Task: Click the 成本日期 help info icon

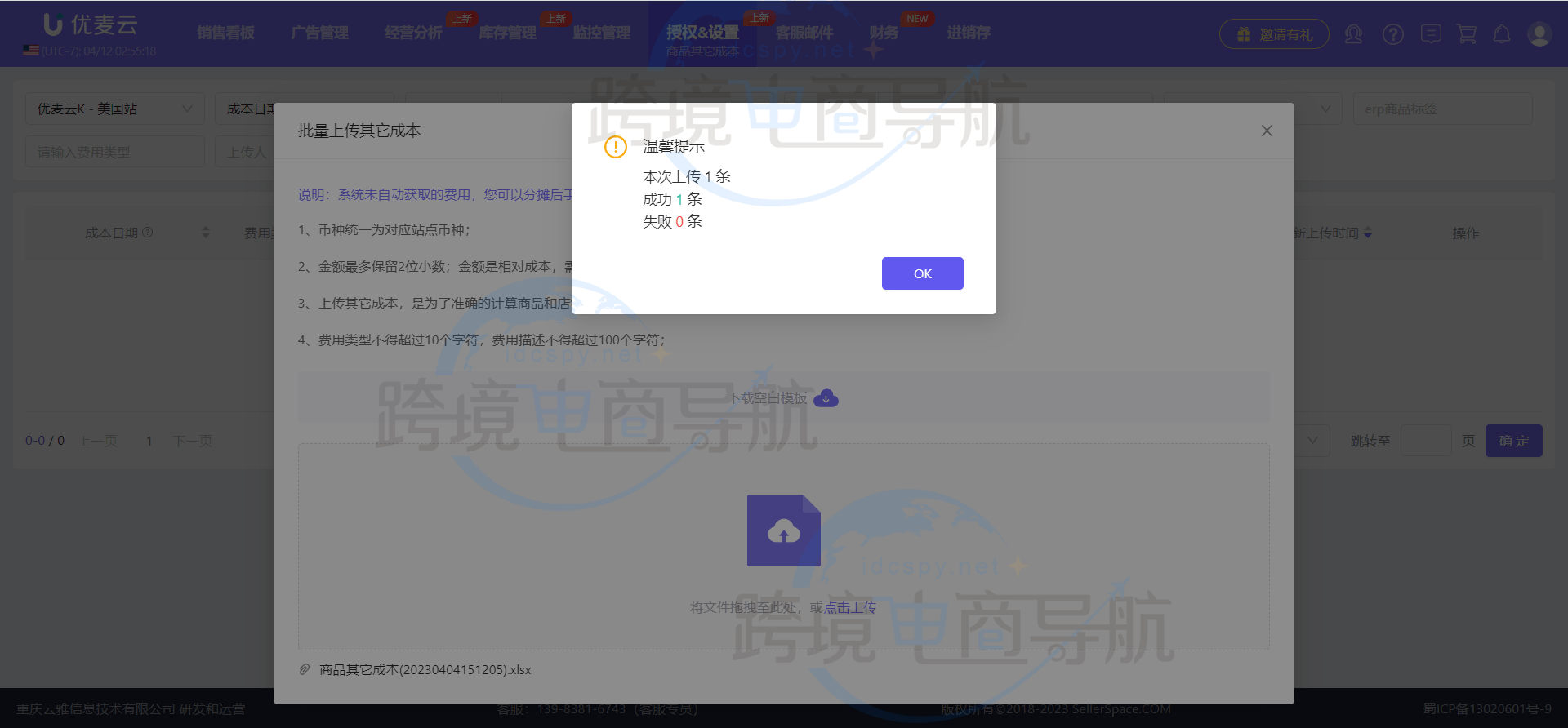Action: tap(148, 233)
